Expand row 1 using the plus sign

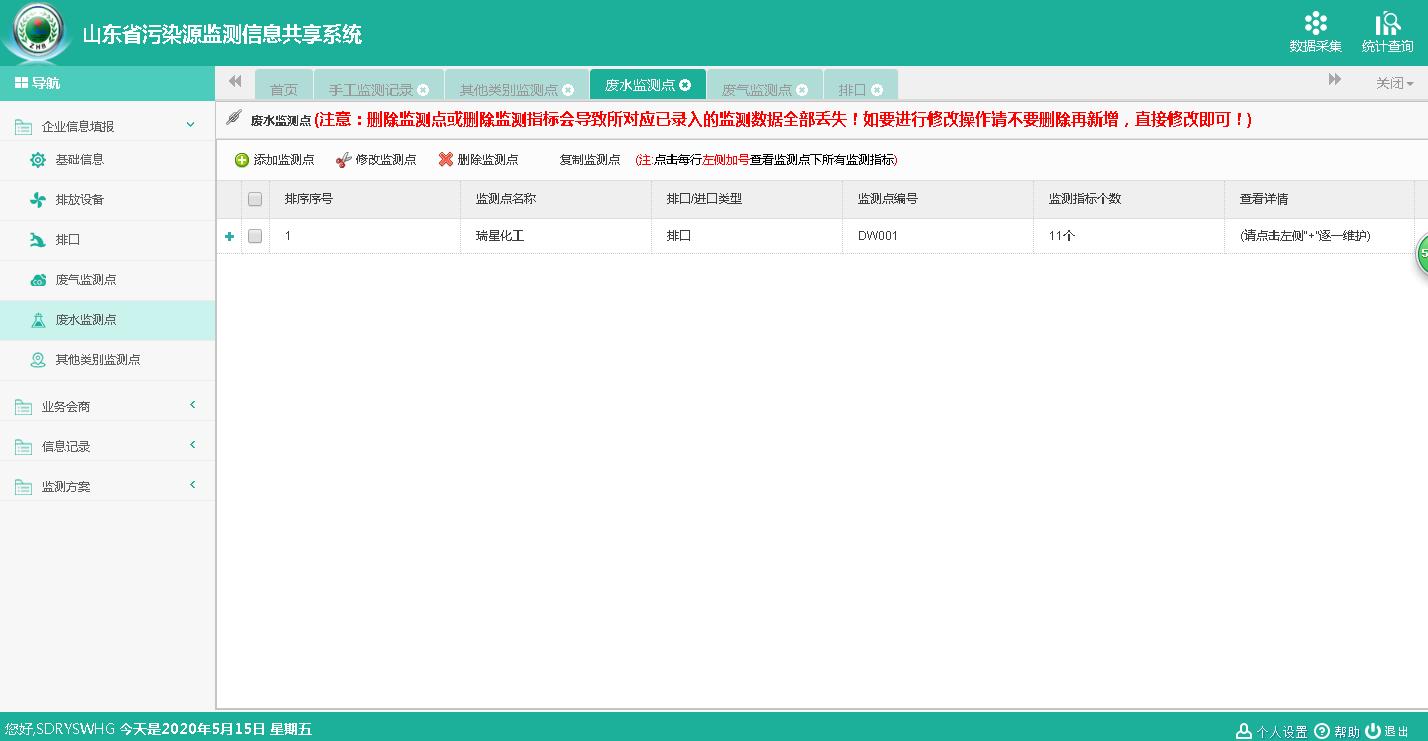(x=229, y=236)
